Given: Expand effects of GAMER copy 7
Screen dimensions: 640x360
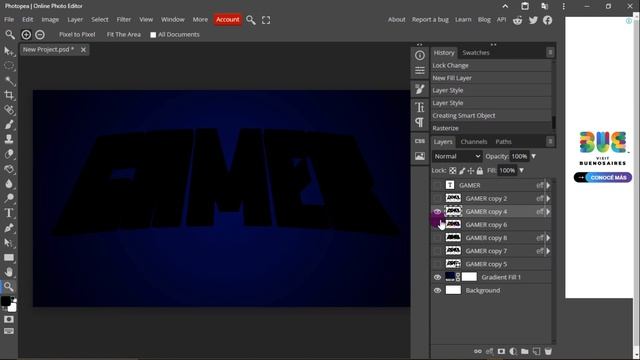Looking at the screenshot, I should click(548, 251).
